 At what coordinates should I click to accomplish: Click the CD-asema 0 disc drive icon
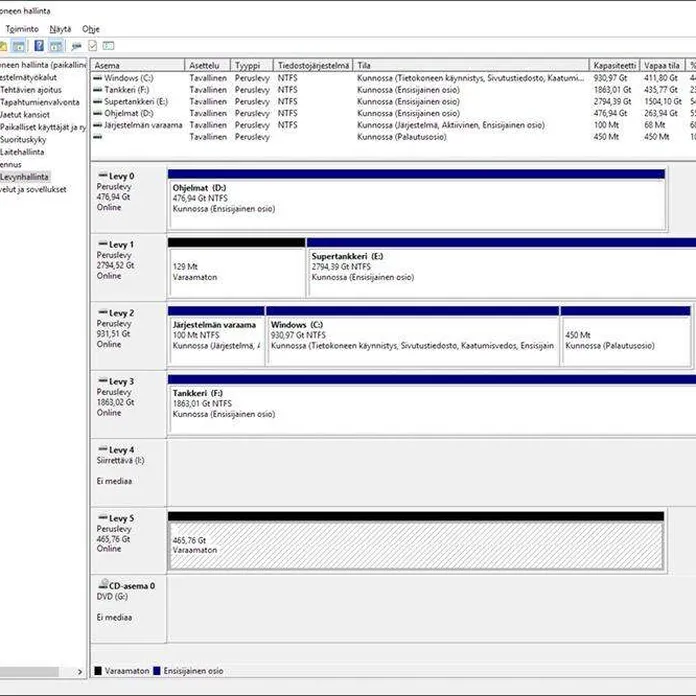(x=102, y=585)
